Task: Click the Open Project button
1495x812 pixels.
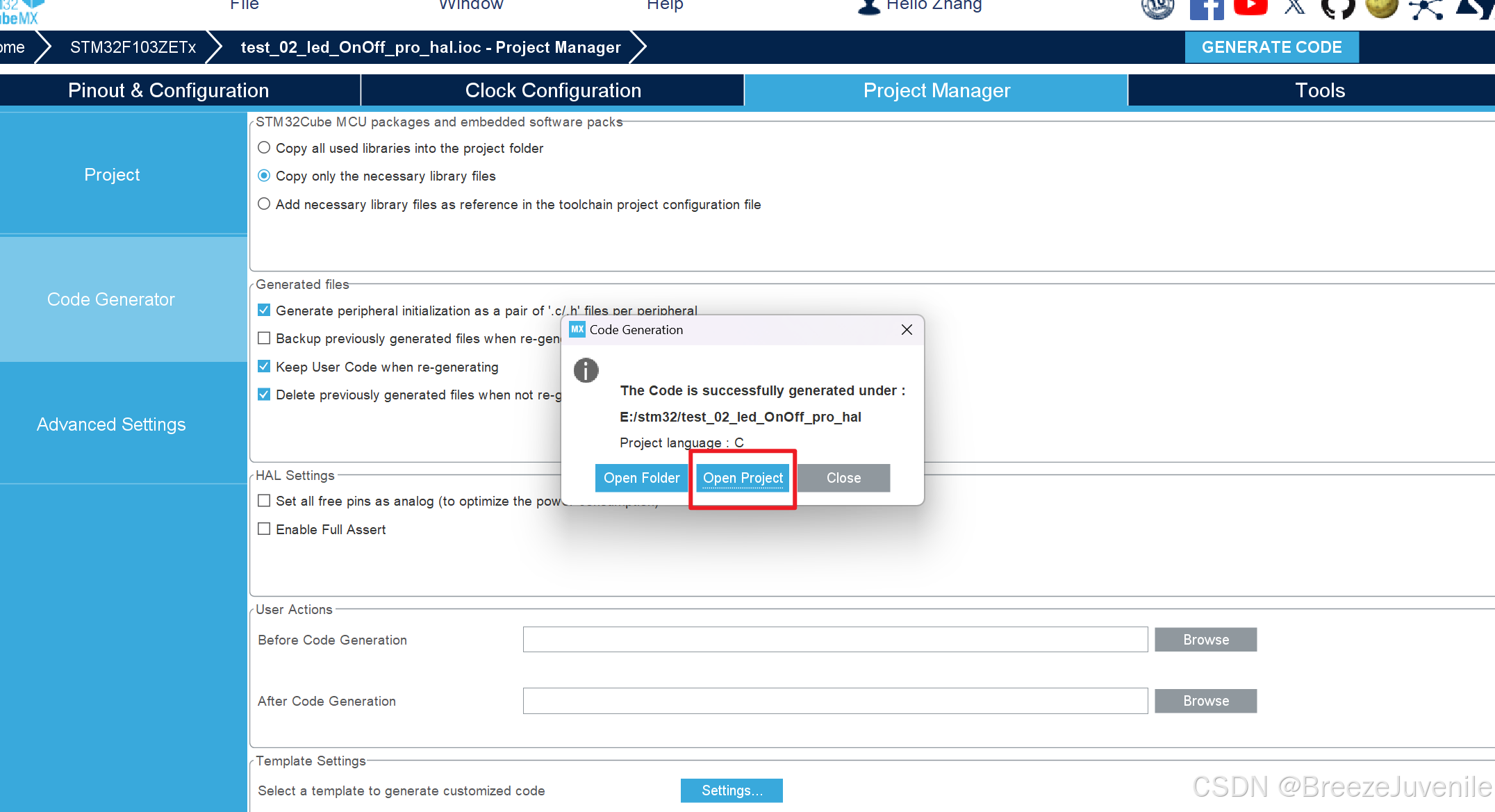Action: coord(743,478)
